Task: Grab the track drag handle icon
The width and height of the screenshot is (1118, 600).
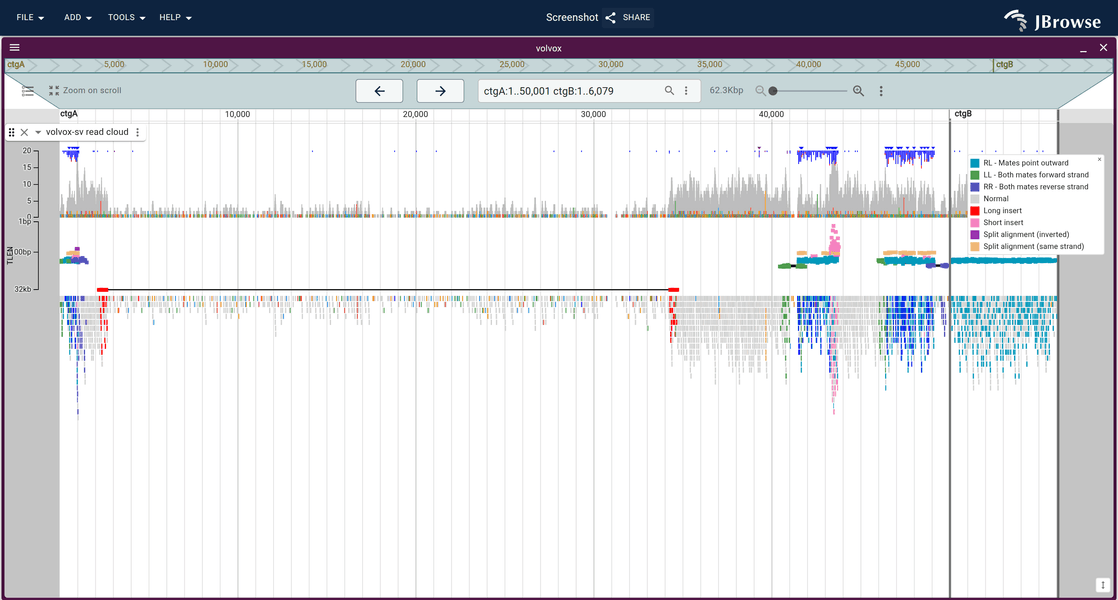Action: 11,132
